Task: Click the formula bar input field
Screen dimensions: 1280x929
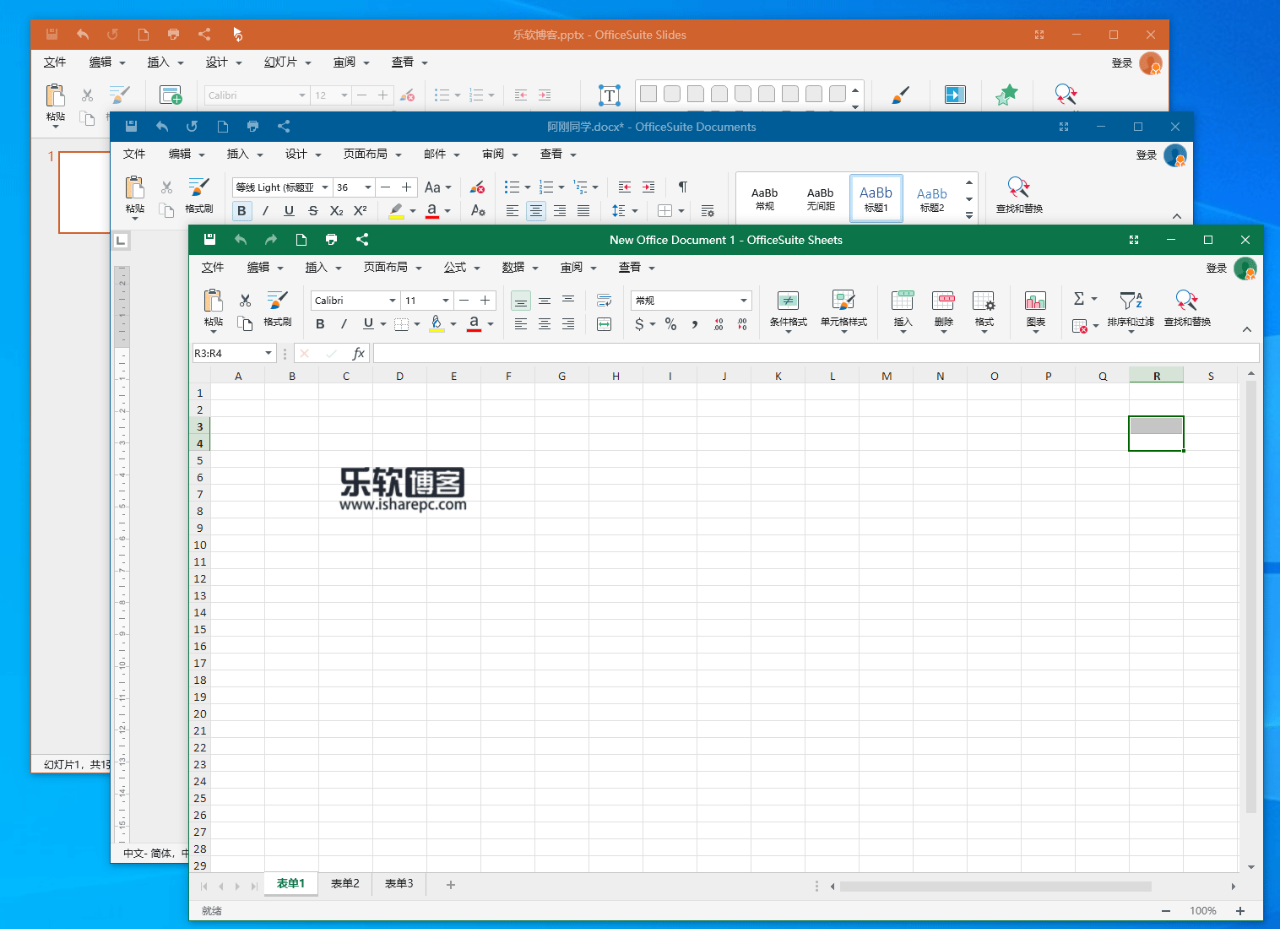Action: point(816,353)
